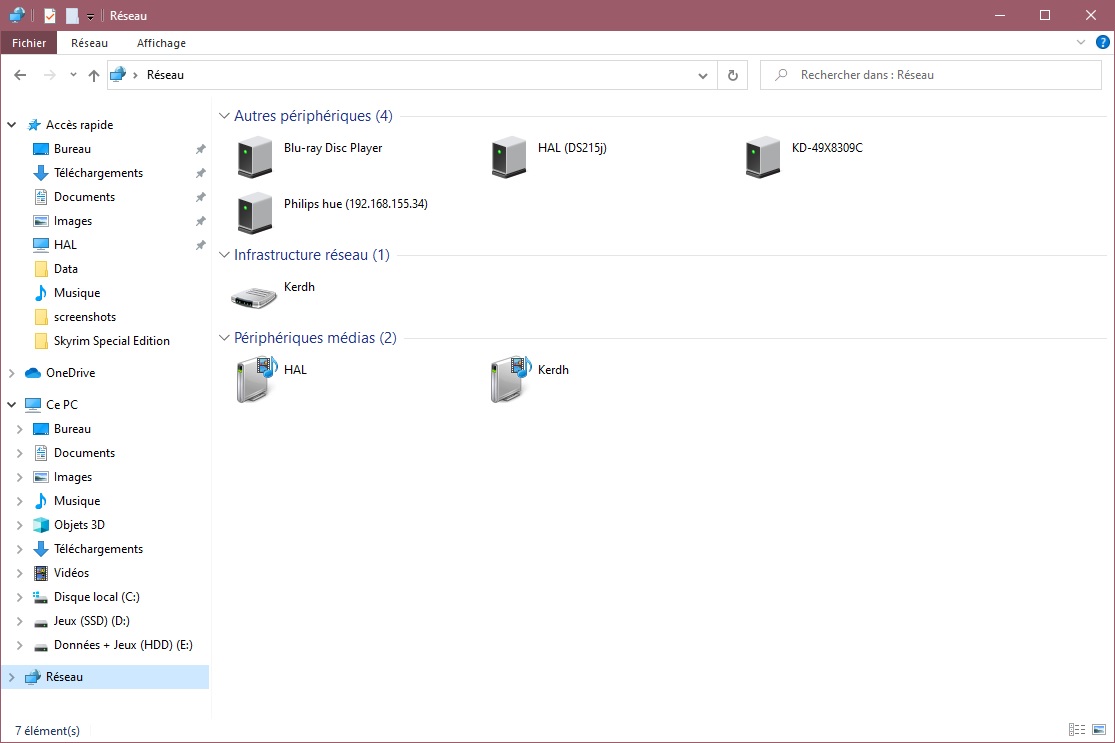
Task: Click the search magnifier icon
Action: [781, 75]
